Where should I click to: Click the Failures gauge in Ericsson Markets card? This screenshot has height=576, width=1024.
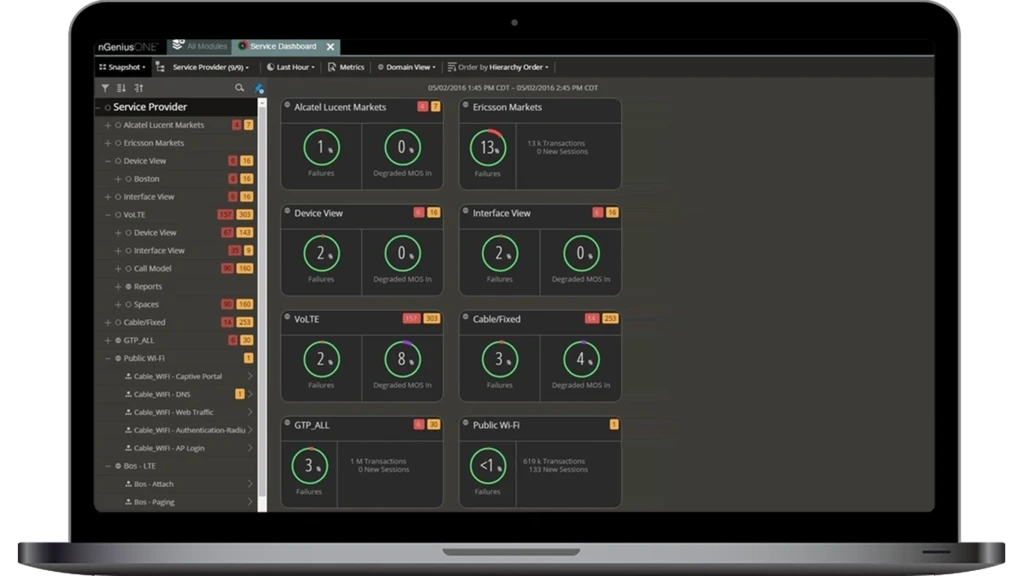[x=487, y=148]
